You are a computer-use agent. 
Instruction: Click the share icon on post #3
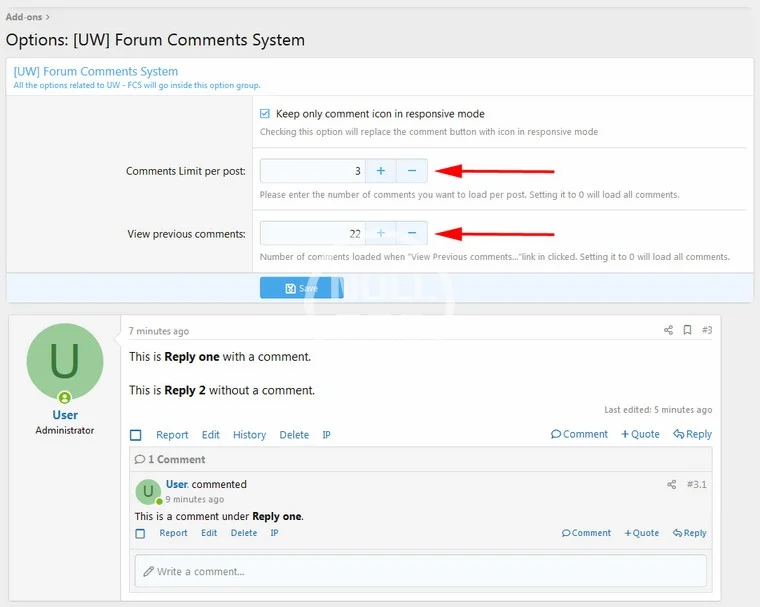click(x=669, y=330)
